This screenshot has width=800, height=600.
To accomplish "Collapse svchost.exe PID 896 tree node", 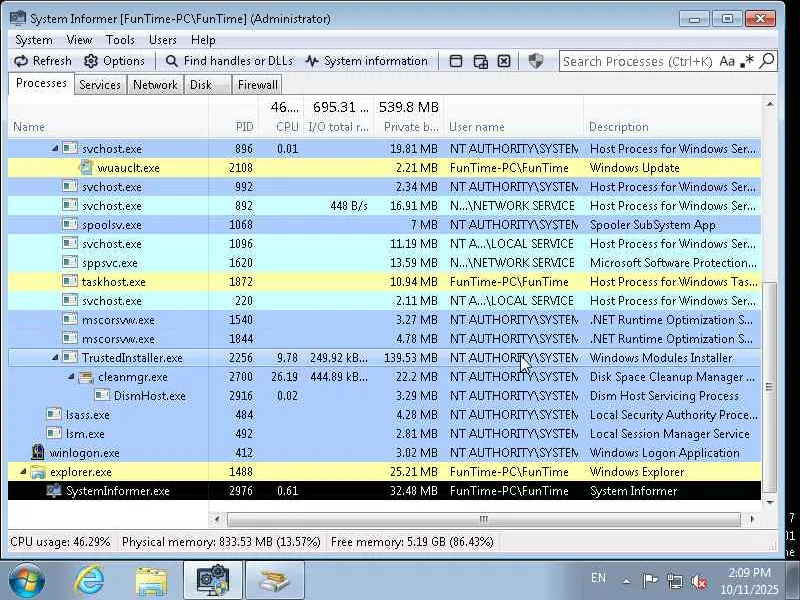I will click(55, 148).
